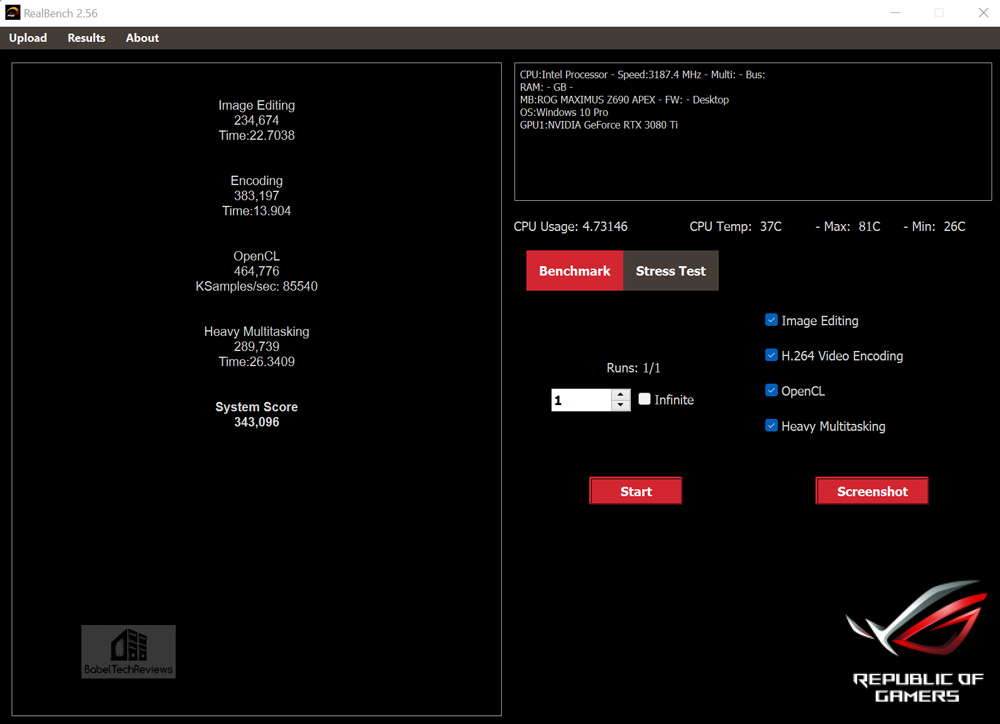This screenshot has width=1000, height=724.
Task: Click the Time:13.904 result
Action: (256, 211)
